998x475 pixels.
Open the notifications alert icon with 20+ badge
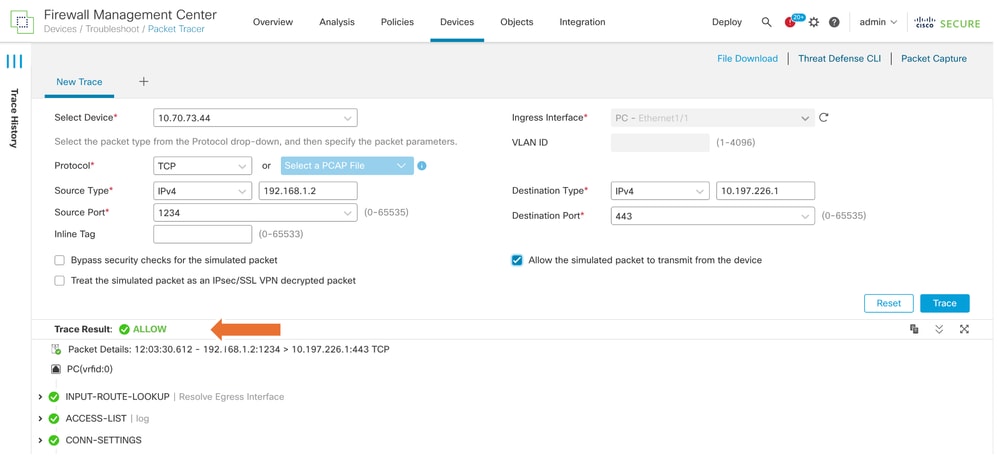tap(792, 21)
